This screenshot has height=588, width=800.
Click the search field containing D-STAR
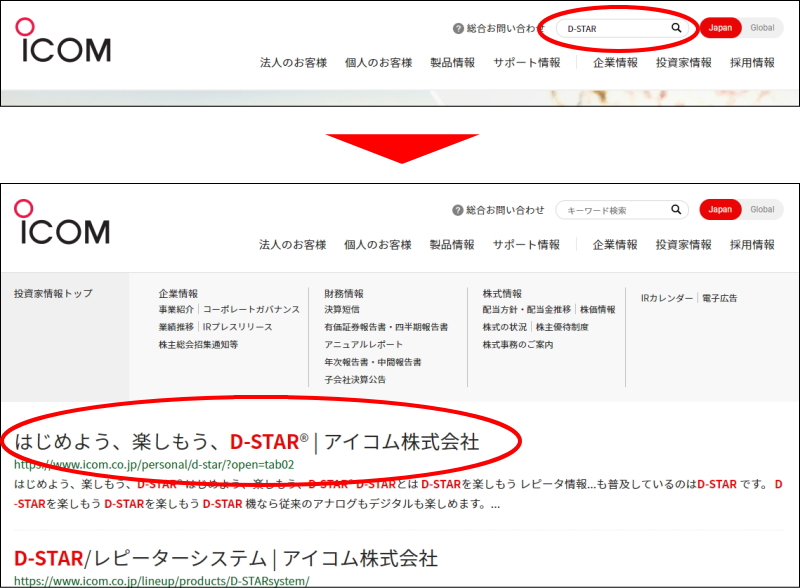[622, 29]
